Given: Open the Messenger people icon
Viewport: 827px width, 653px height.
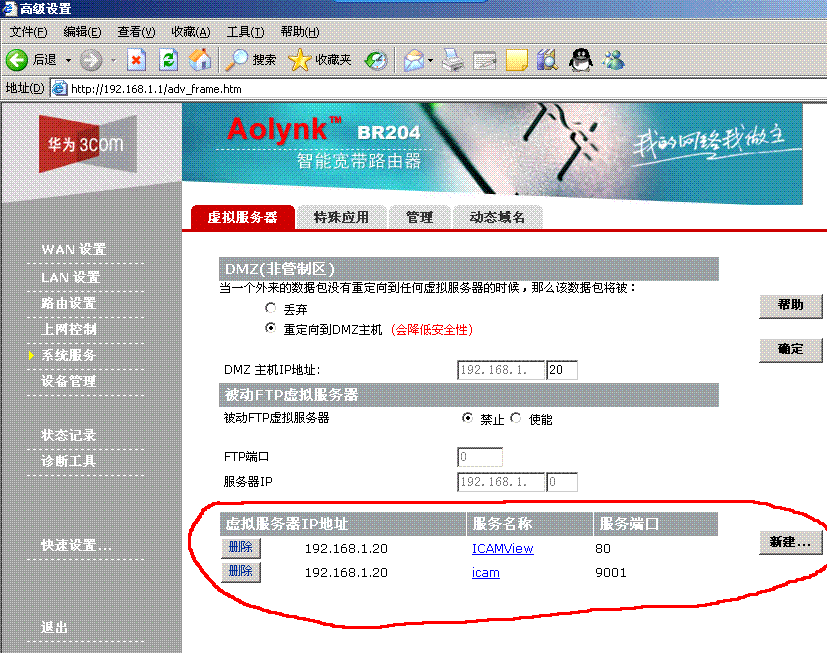Looking at the screenshot, I should point(613,60).
